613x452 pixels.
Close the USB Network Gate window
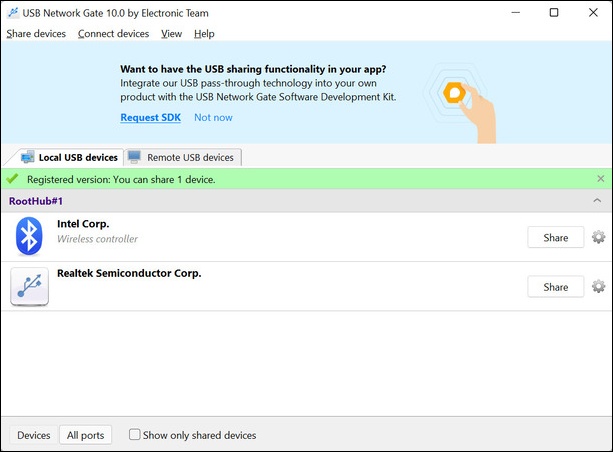click(x=593, y=13)
